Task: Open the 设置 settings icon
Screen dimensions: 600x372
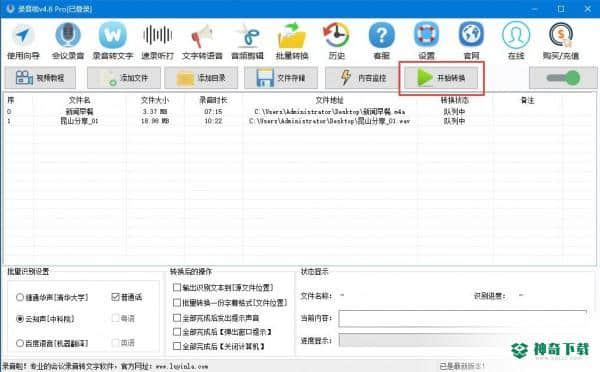Action: click(426, 41)
